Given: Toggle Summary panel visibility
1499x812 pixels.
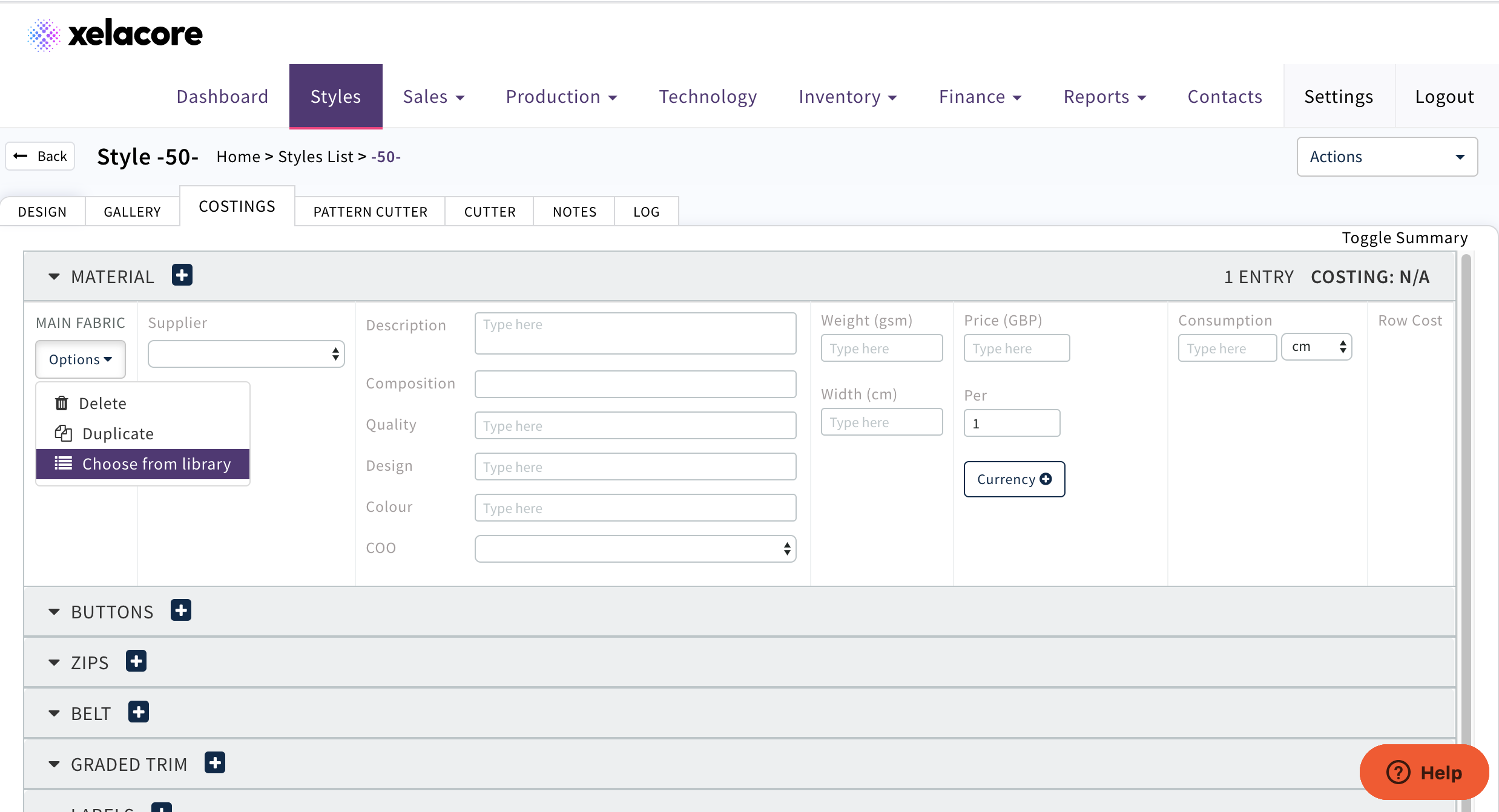Looking at the screenshot, I should click(x=1404, y=238).
